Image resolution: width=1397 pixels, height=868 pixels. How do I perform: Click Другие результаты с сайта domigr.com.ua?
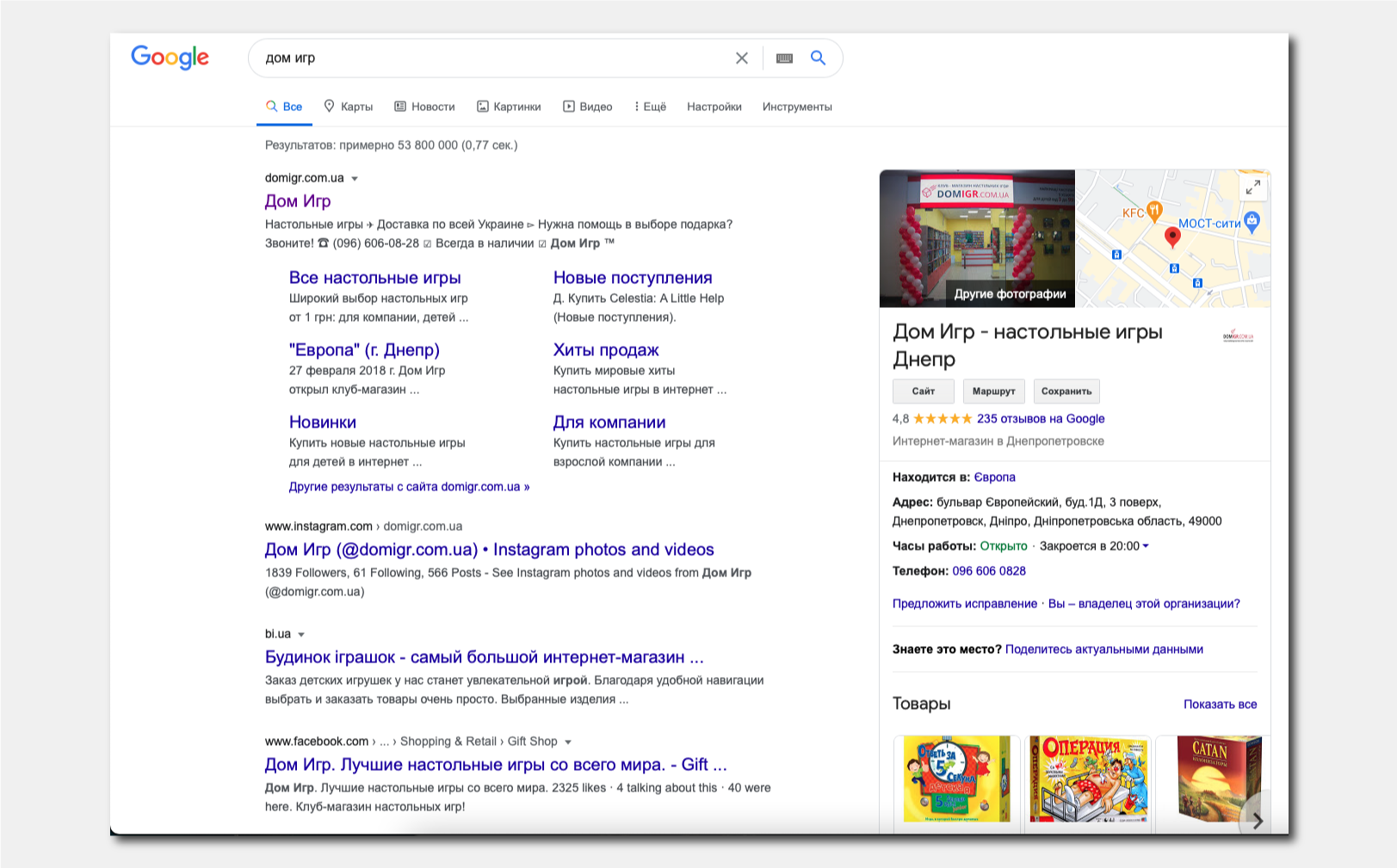click(x=410, y=487)
